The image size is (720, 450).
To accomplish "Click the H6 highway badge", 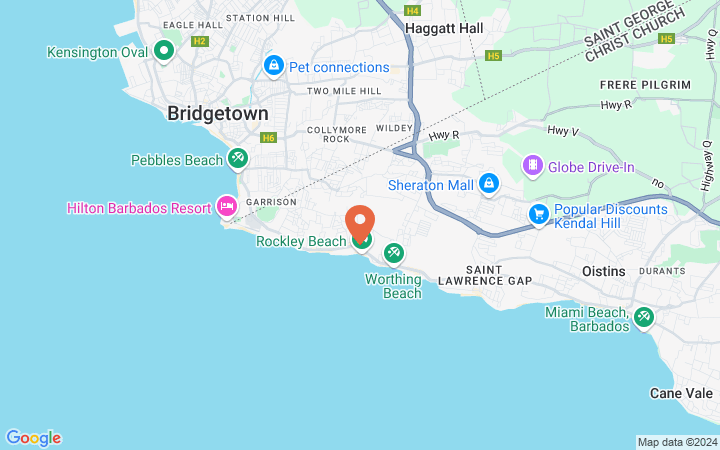I will pyautogui.click(x=268, y=137).
